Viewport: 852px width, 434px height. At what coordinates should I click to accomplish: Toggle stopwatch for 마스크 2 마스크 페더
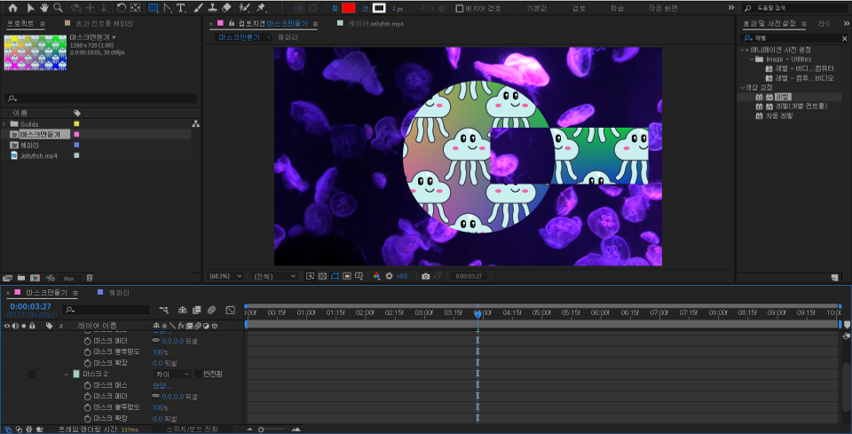[87, 397]
